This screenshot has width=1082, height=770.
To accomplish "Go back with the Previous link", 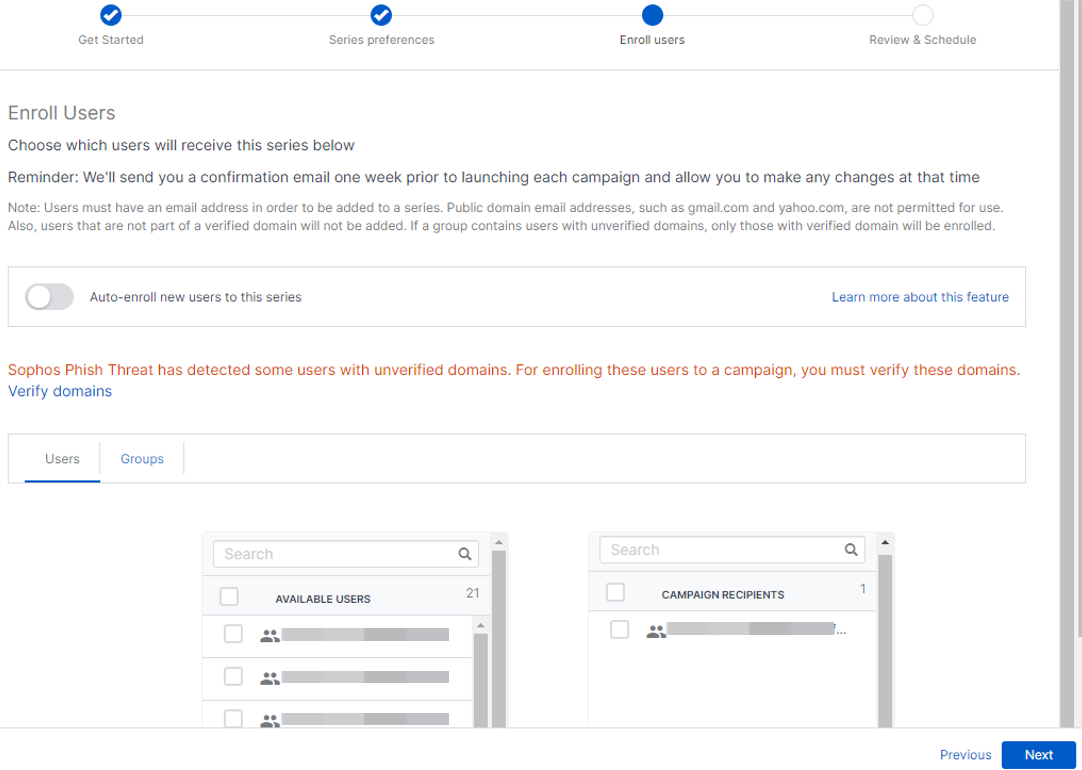I will click(x=965, y=755).
